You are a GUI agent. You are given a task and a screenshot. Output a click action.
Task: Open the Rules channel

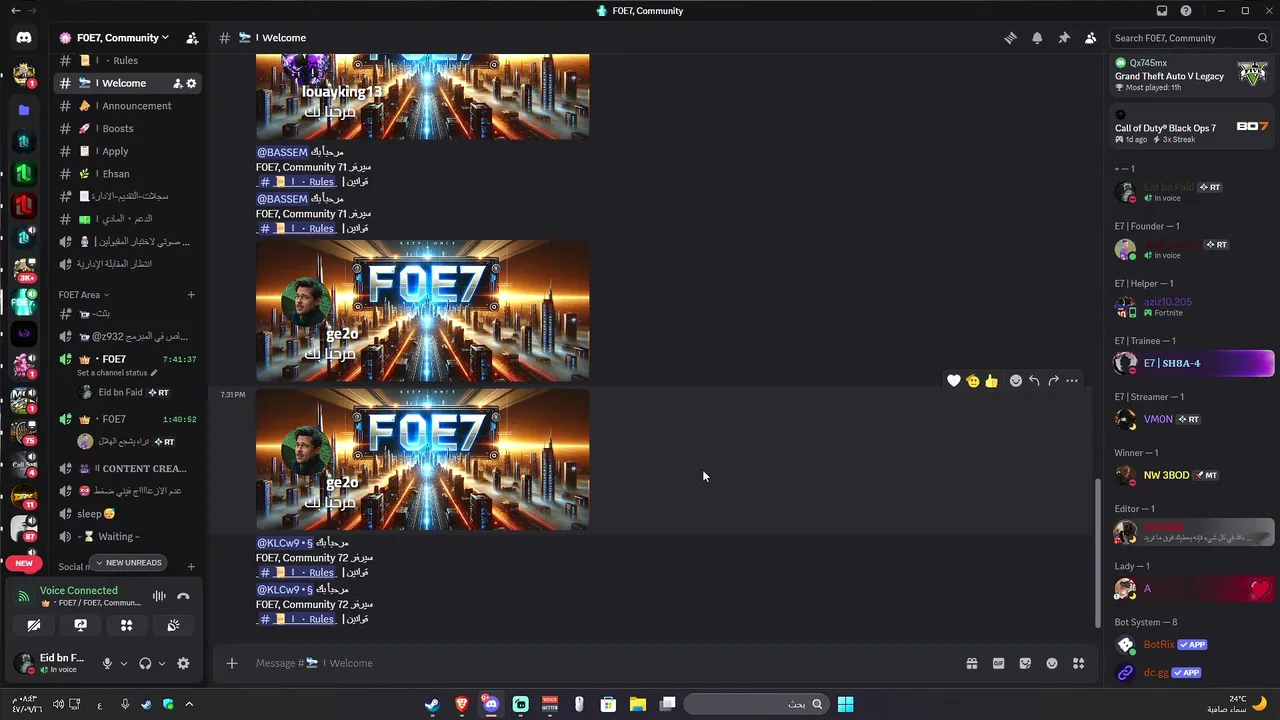pos(128,61)
